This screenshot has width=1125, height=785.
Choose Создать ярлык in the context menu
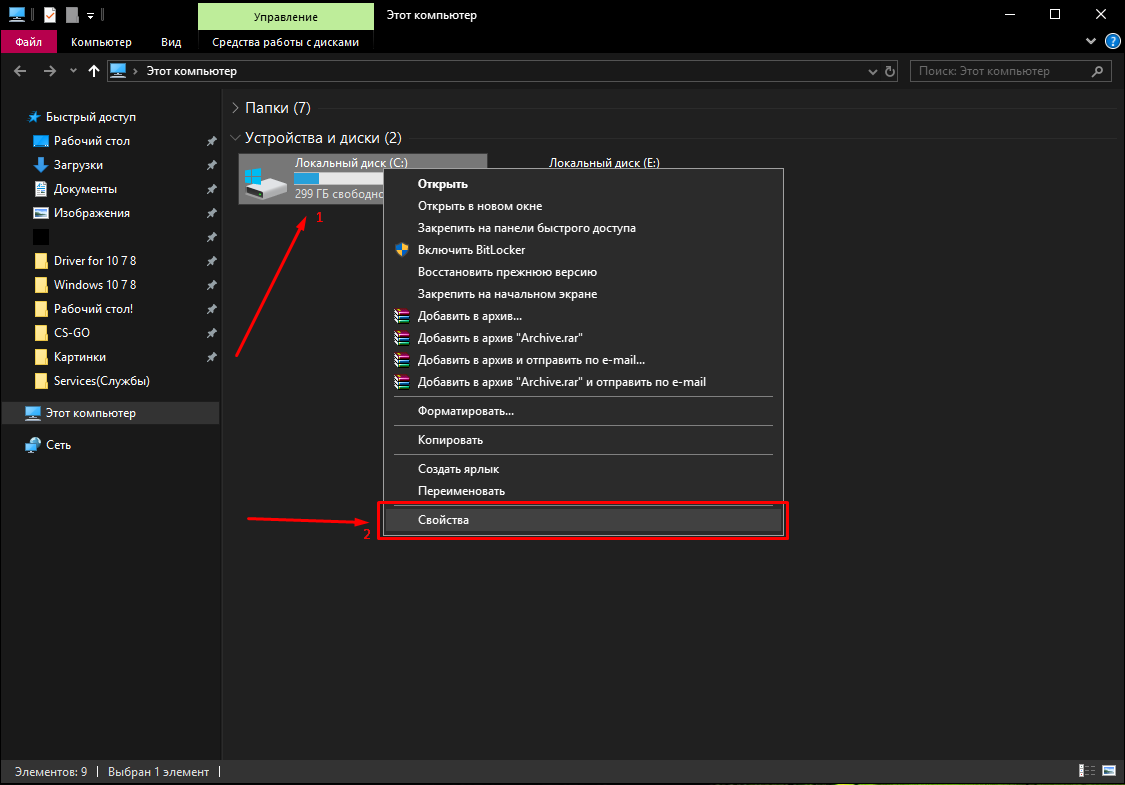click(583, 469)
